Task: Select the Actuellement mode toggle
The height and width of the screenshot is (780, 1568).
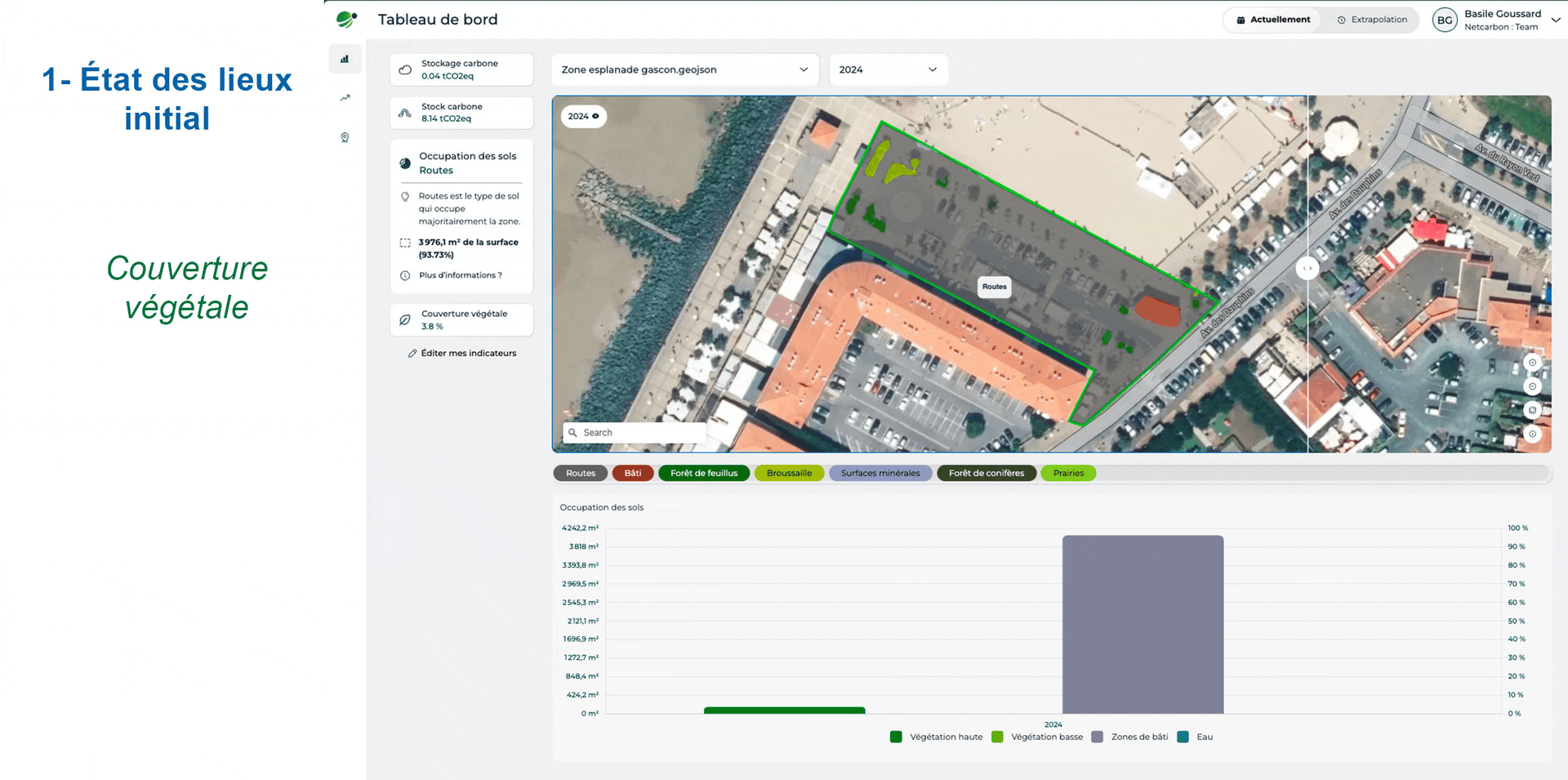Action: [1272, 20]
